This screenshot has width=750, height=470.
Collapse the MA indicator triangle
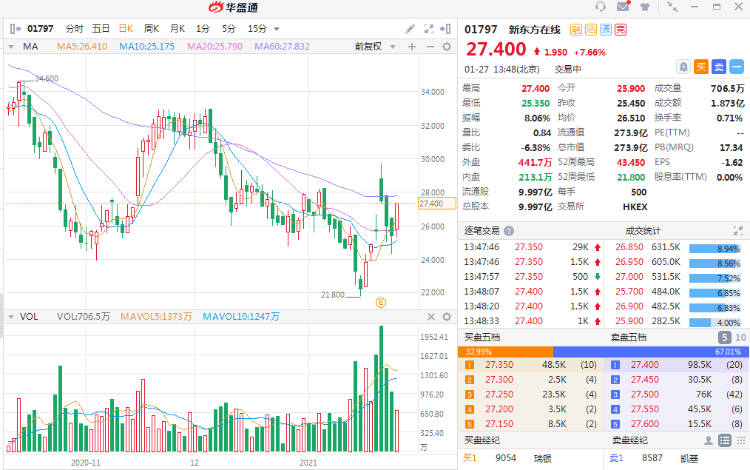tap(11, 46)
